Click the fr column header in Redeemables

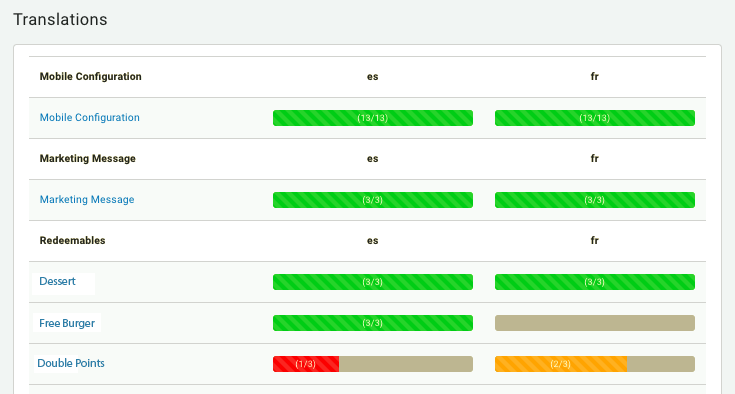595,241
